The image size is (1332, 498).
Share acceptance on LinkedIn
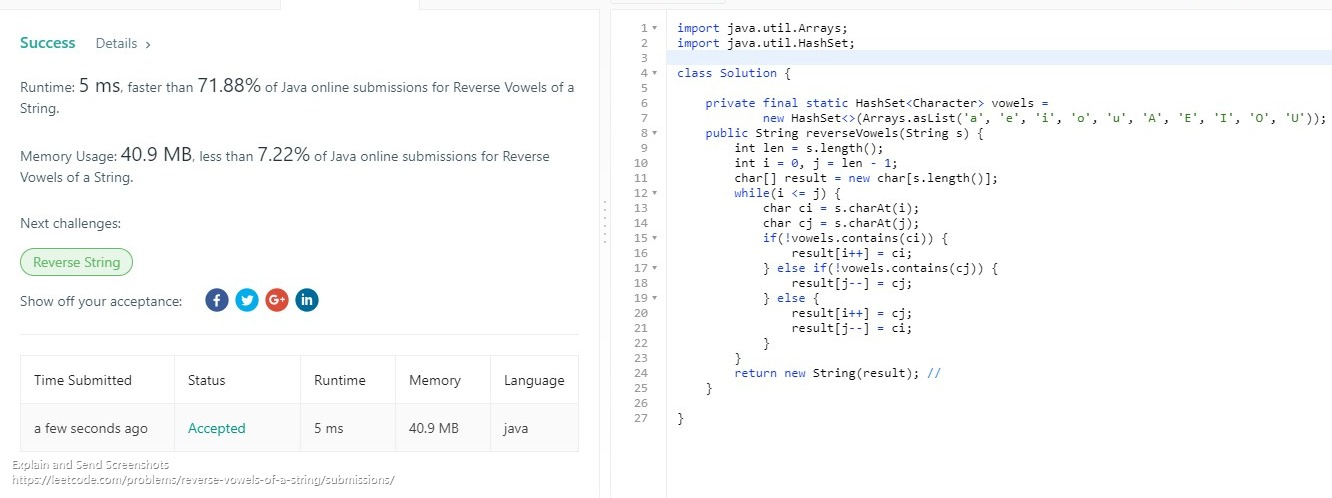(x=307, y=300)
